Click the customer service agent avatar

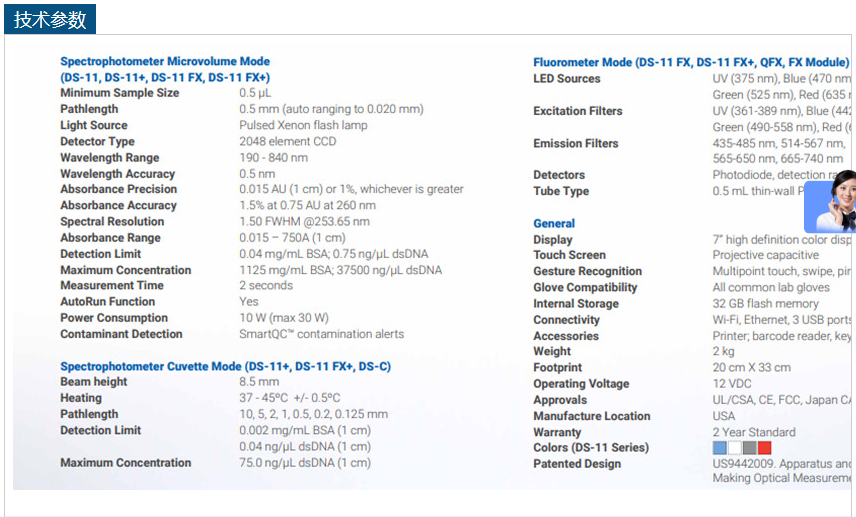pos(832,203)
